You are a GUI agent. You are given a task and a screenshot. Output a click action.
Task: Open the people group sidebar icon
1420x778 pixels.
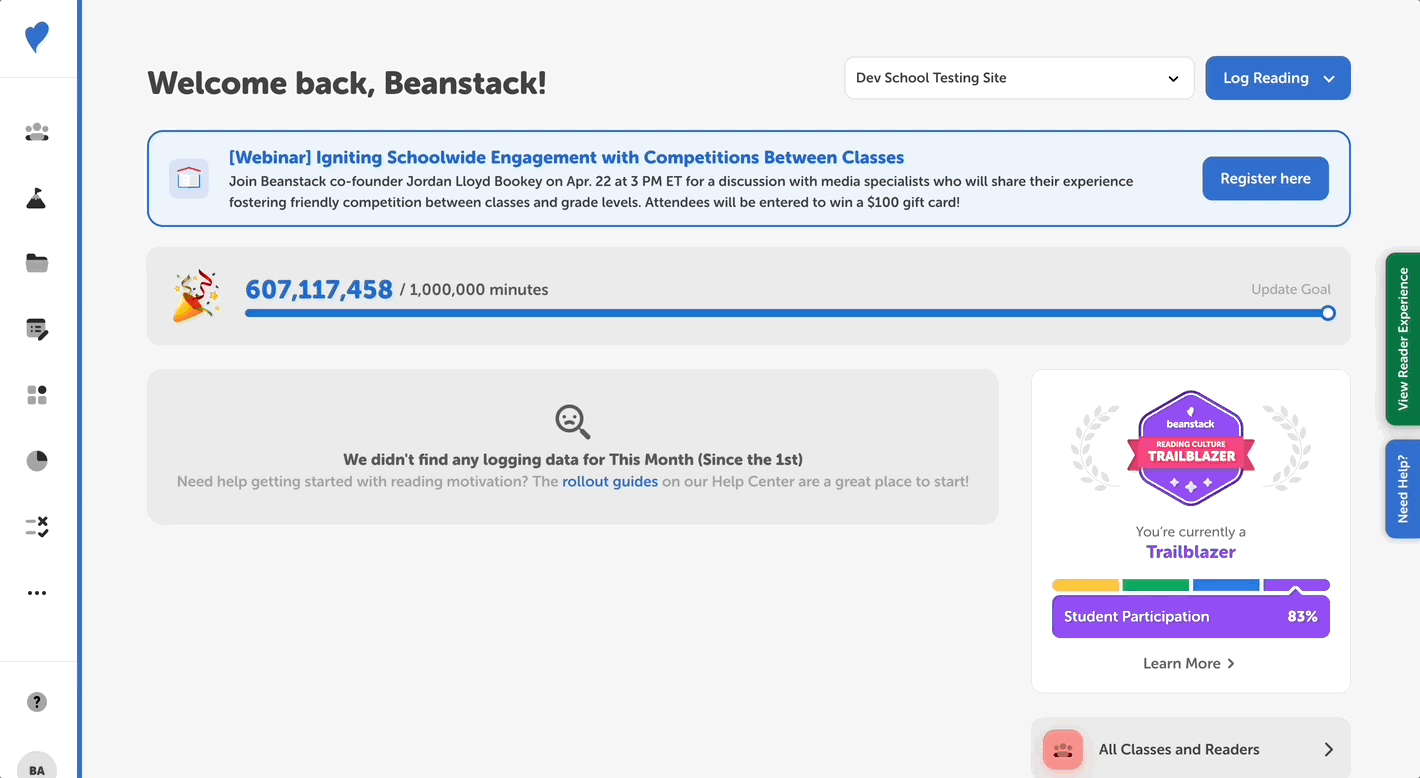[37, 132]
